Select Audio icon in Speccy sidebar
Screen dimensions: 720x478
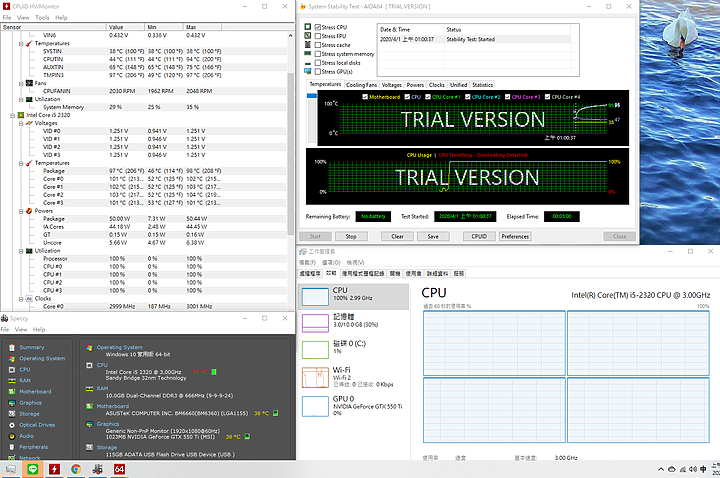click(12, 436)
